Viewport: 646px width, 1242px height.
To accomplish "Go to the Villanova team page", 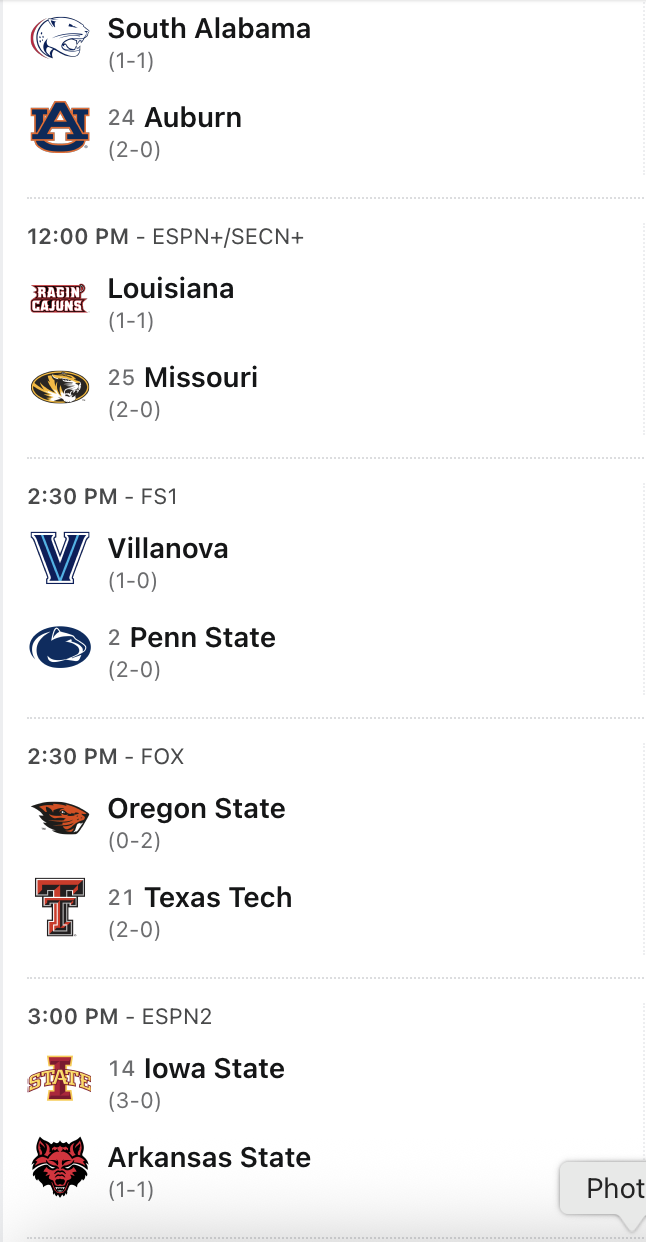I will click(x=168, y=549).
